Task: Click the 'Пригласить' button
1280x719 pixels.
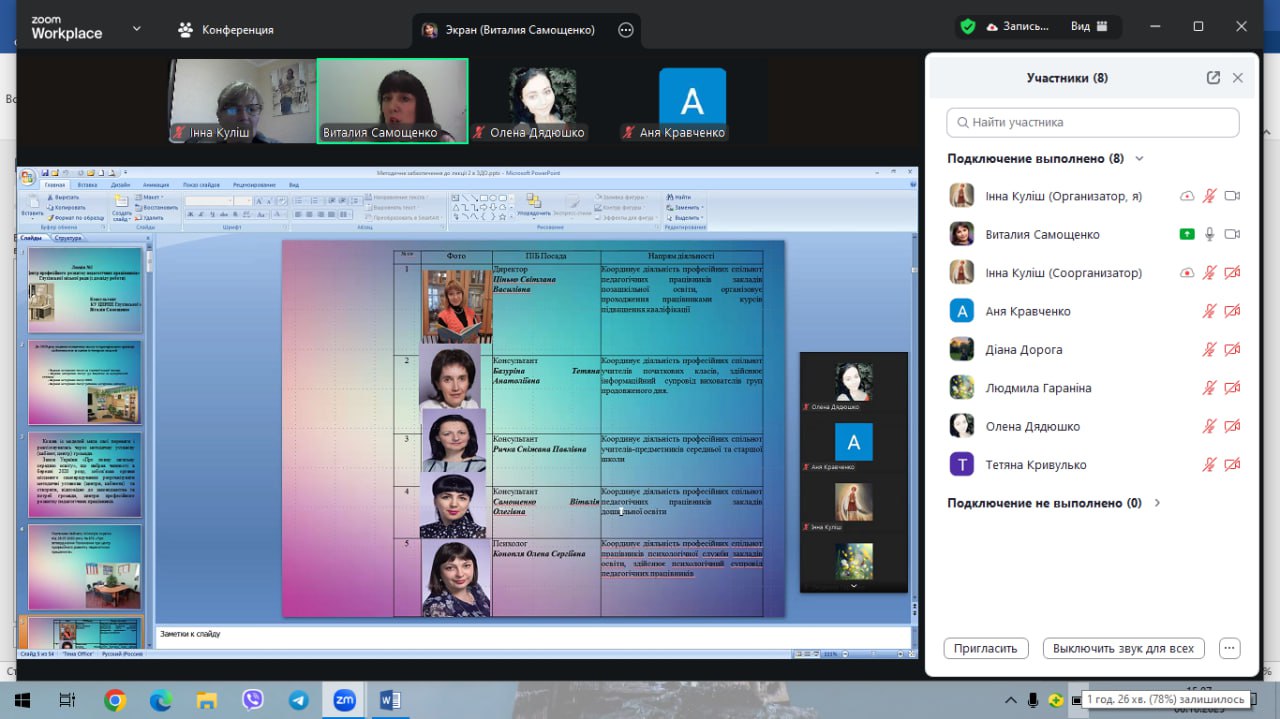Action: click(985, 648)
